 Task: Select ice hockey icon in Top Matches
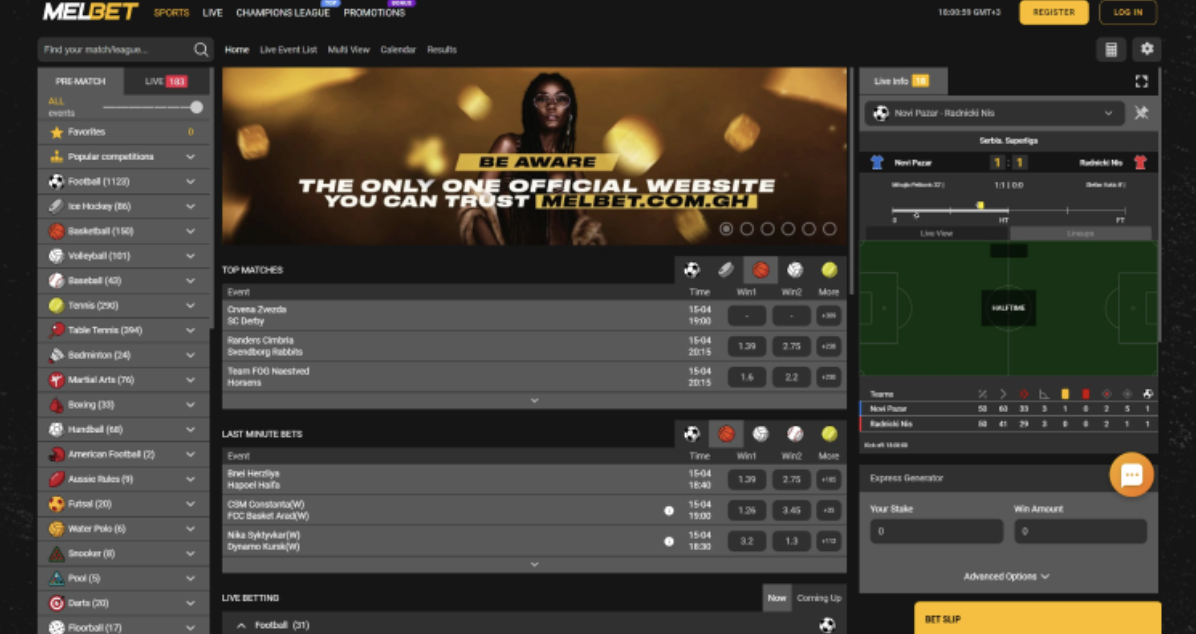click(726, 270)
